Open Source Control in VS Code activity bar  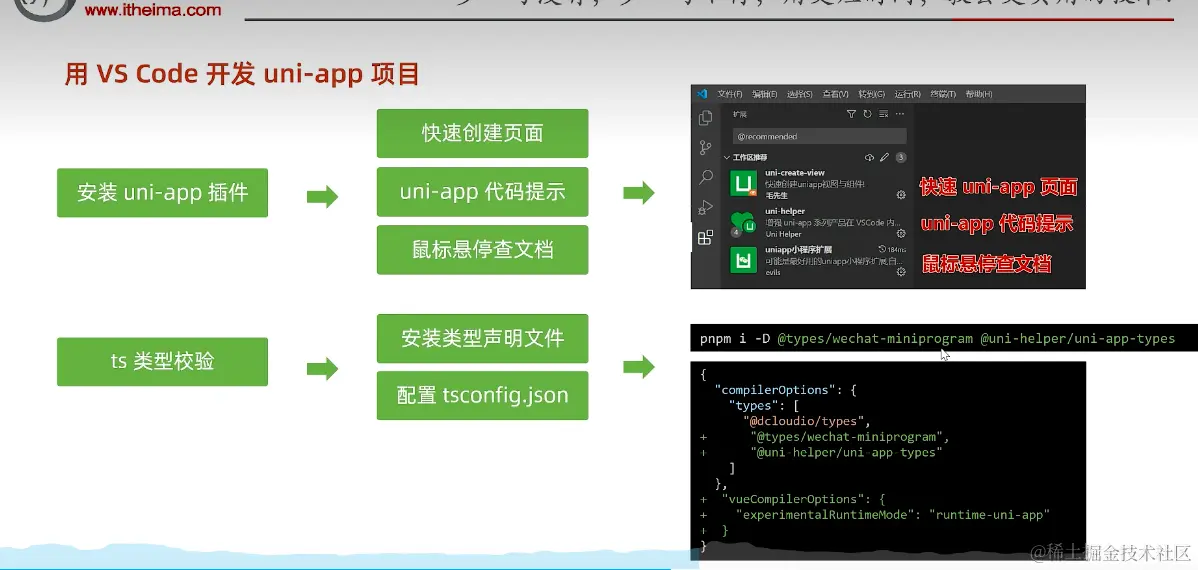point(705,147)
